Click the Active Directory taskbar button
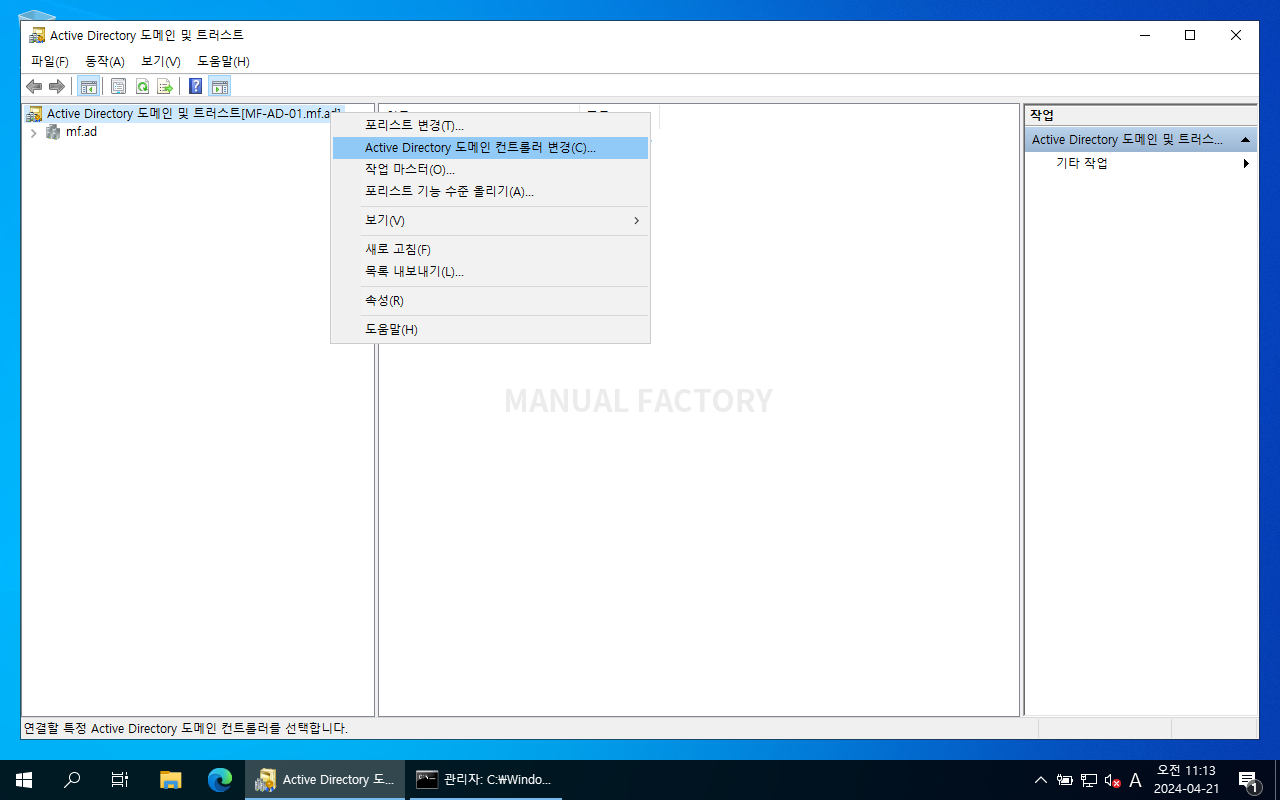 (324, 780)
